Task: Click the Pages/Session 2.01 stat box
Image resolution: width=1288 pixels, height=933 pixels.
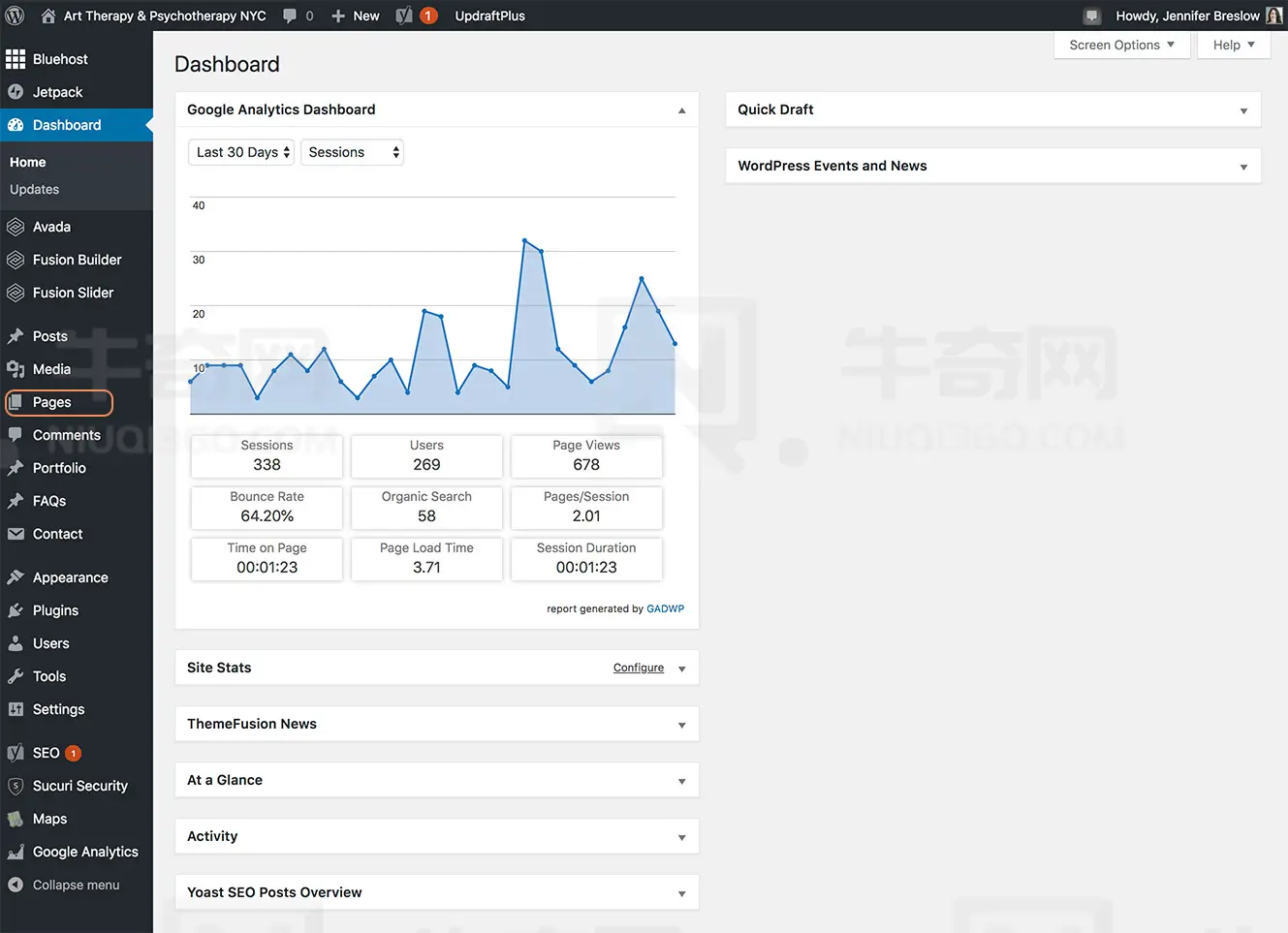Action: 586,508
